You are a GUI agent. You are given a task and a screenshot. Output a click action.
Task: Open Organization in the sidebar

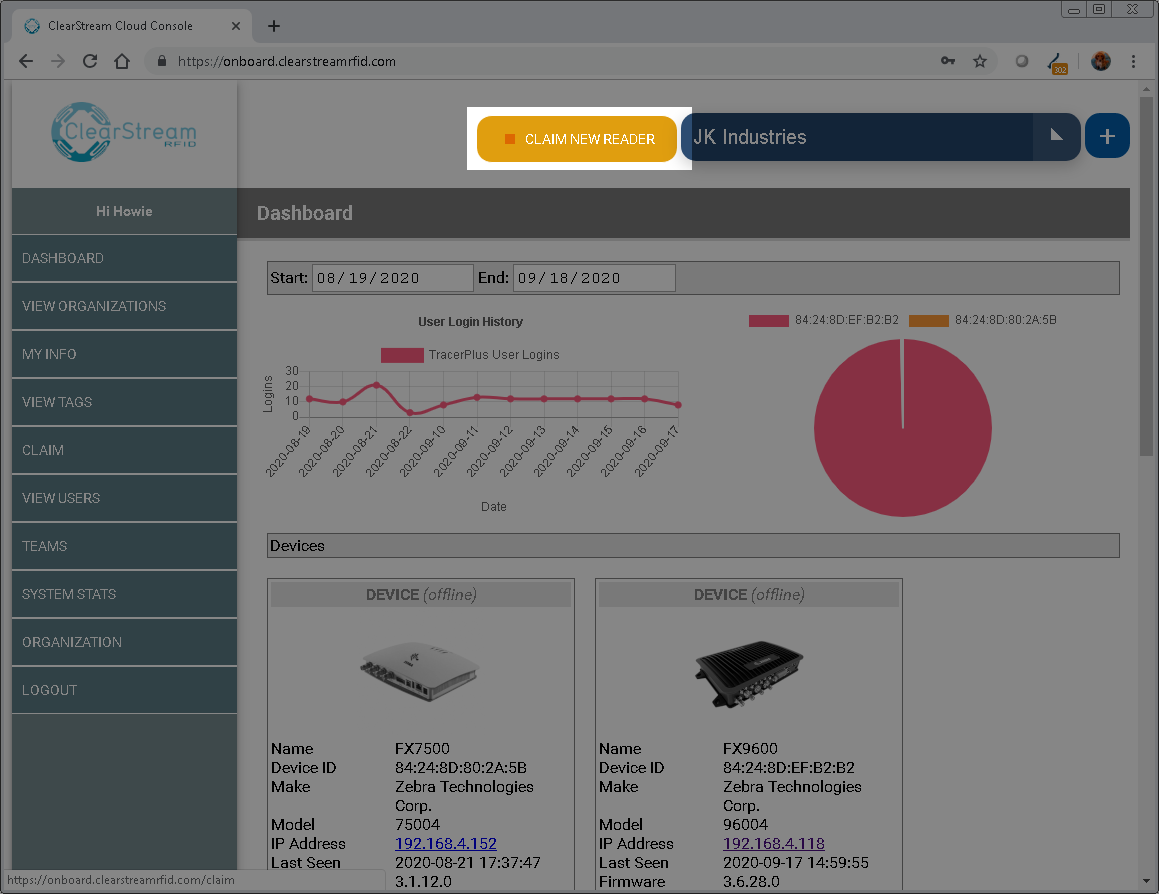124,643
